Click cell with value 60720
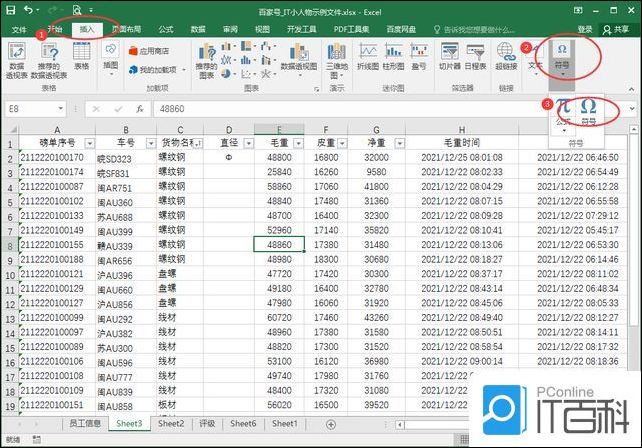Image resolution: width=642 pixels, height=448 pixels. pyautogui.click(x=279, y=318)
